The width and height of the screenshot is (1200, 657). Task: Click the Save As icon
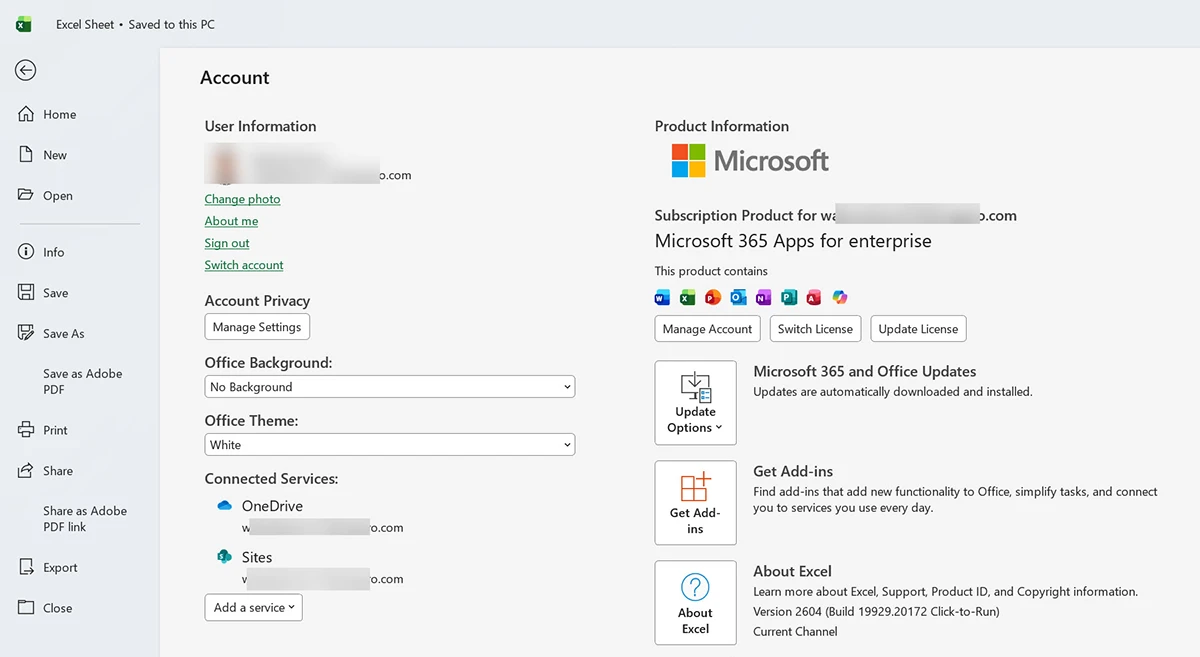coord(26,333)
